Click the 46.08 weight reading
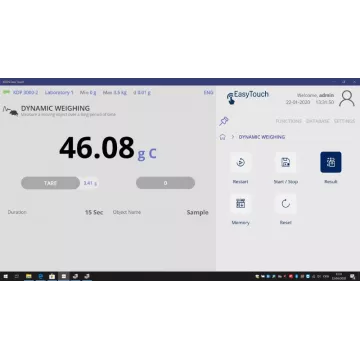Viewport: 360px width, 360px height. click(97, 148)
